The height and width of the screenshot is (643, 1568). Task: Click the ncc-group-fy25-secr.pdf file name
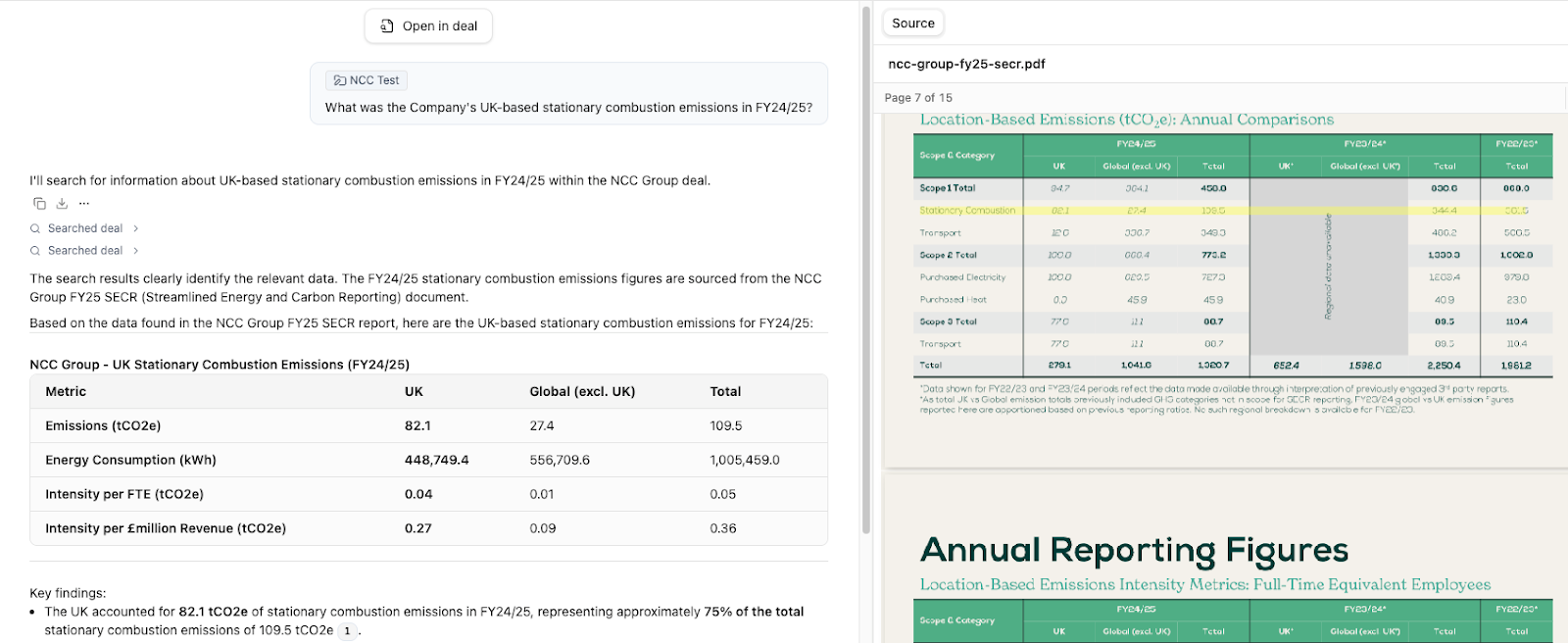point(966,64)
